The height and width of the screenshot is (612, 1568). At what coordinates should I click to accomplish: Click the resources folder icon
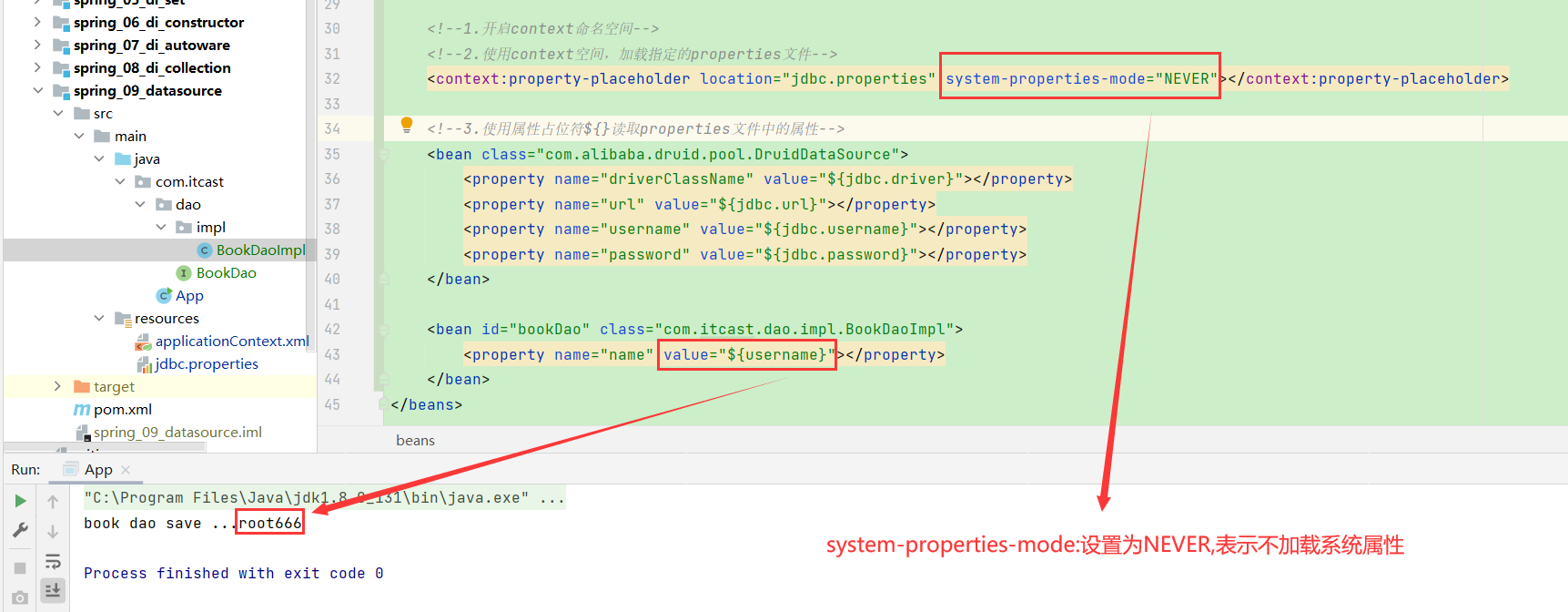pos(123,318)
